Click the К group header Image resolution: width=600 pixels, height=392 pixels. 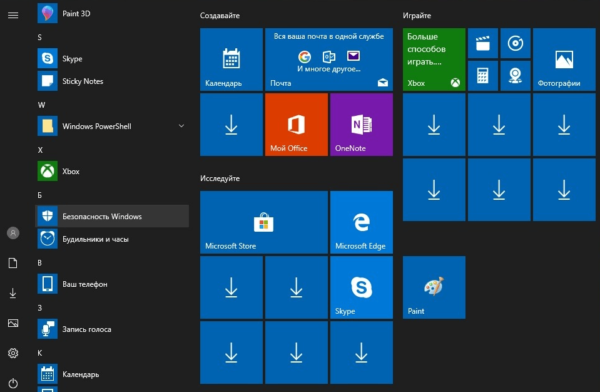pyautogui.click(x=39, y=353)
